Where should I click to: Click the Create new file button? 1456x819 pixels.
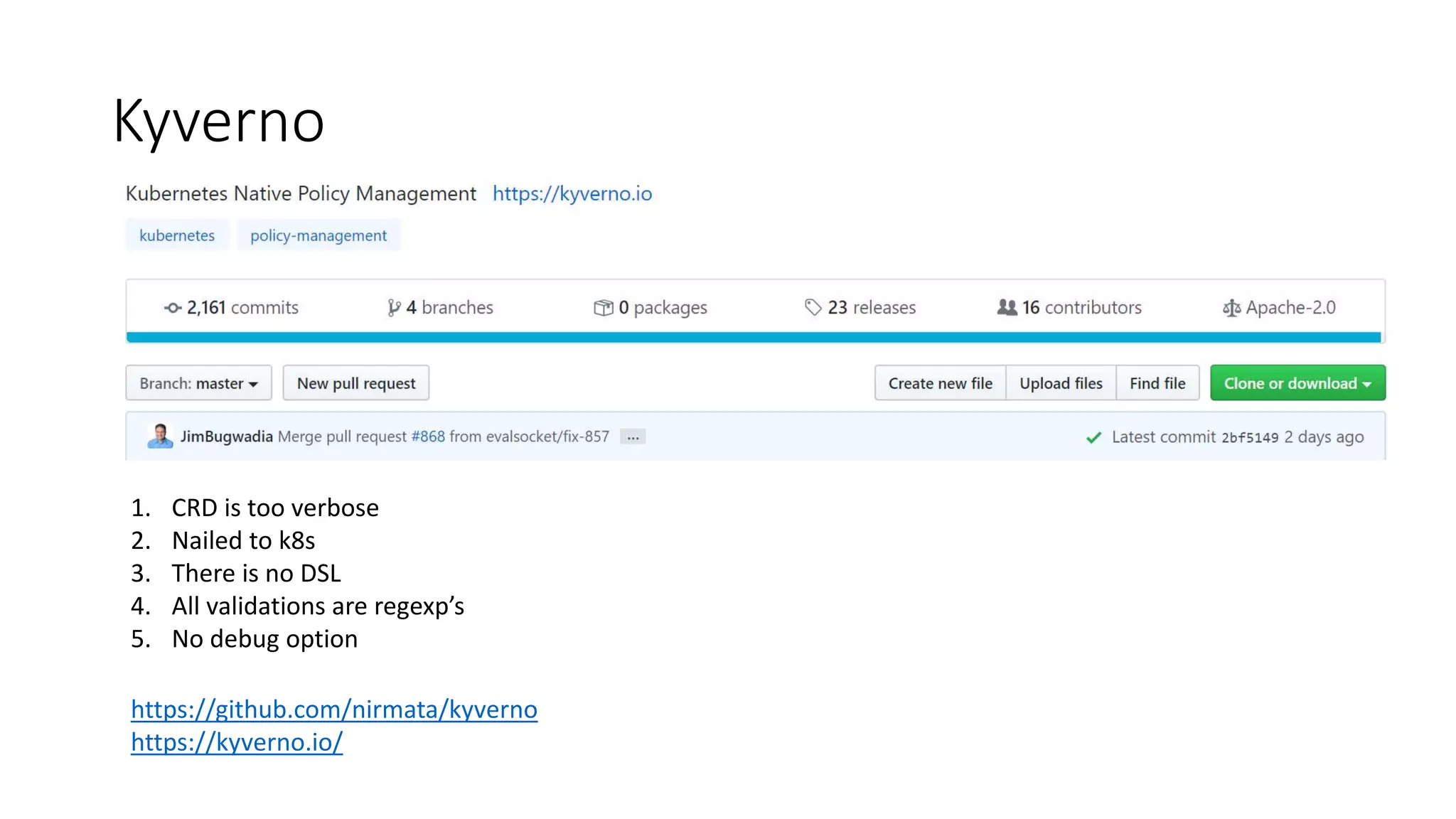940,383
